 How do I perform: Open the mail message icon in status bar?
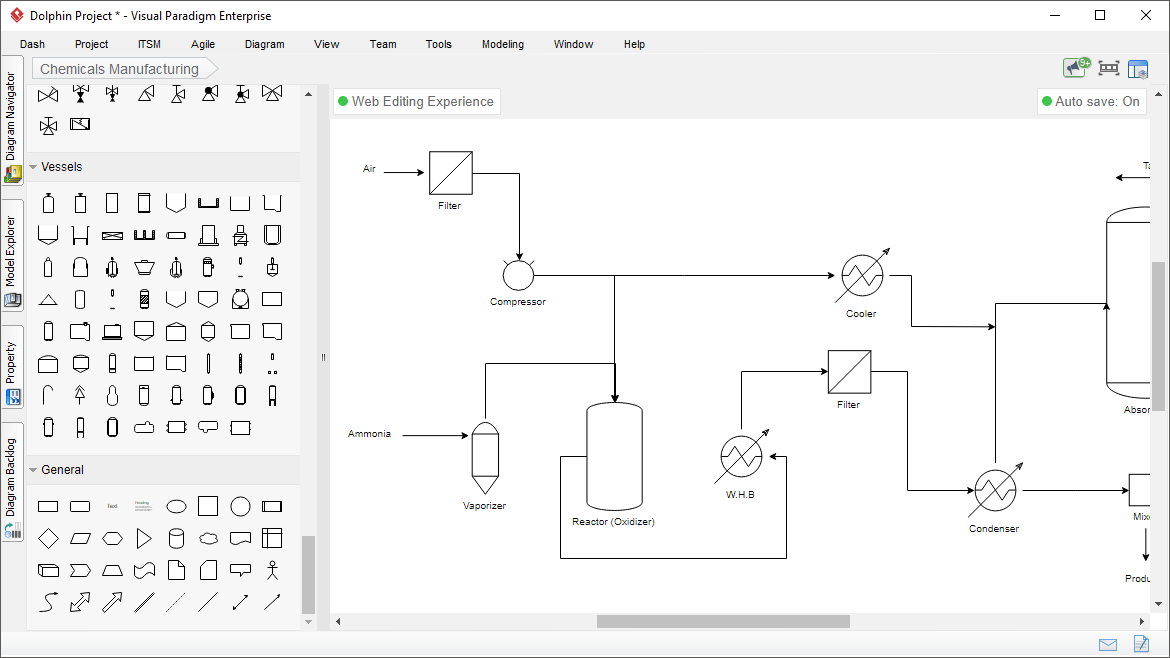1108,645
